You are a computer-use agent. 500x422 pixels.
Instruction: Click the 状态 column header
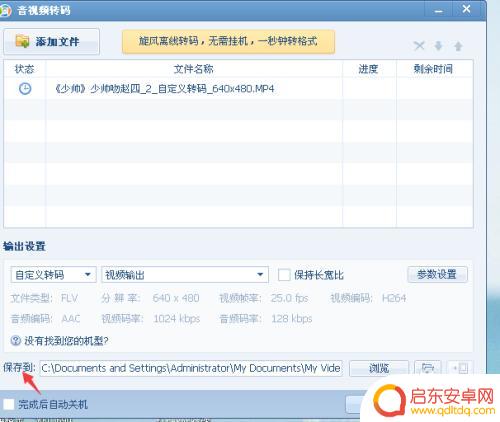pos(25,69)
